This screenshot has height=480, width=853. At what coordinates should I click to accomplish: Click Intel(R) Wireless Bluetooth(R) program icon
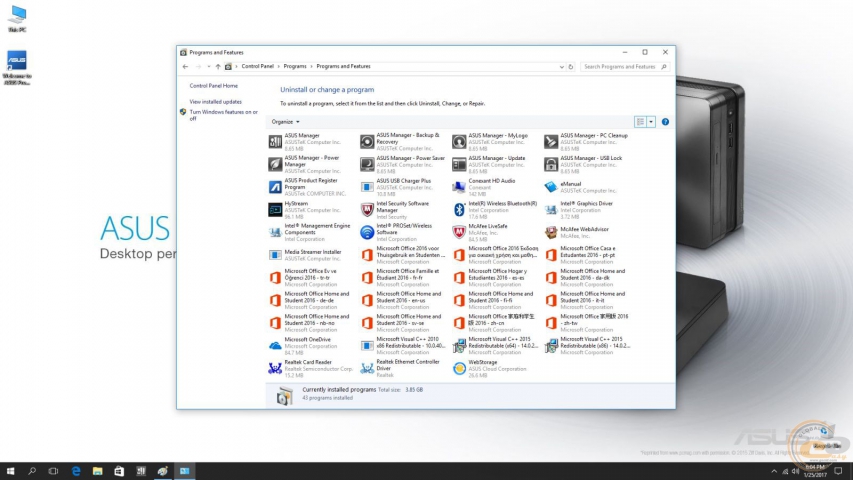459,209
